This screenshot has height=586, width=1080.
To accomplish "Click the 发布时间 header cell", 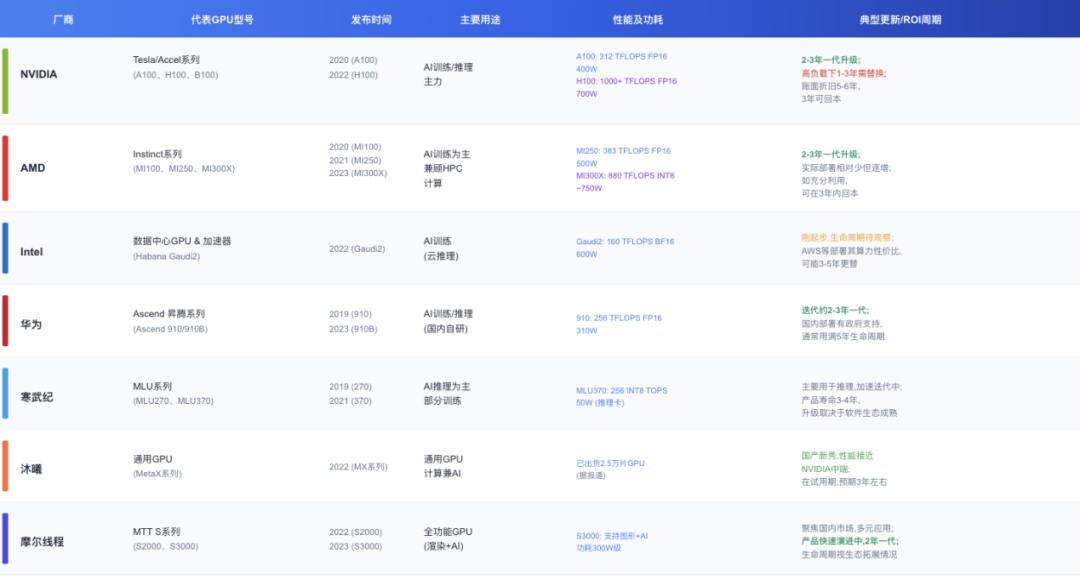I will pyautogui.click(x=371, y=19).
